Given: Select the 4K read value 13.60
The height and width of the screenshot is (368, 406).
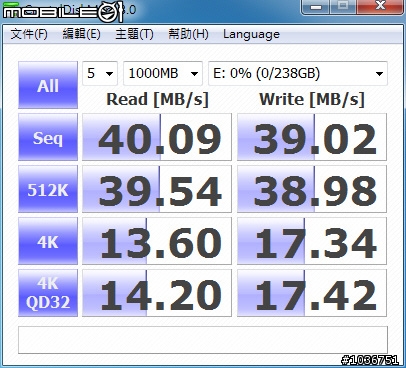Looking at the screenshot, I should point(157,241).
